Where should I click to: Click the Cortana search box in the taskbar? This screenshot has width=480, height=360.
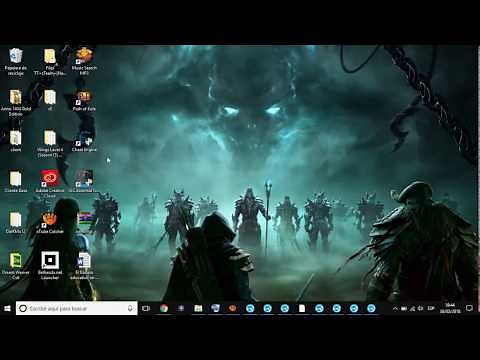click(x=77, y=308)
